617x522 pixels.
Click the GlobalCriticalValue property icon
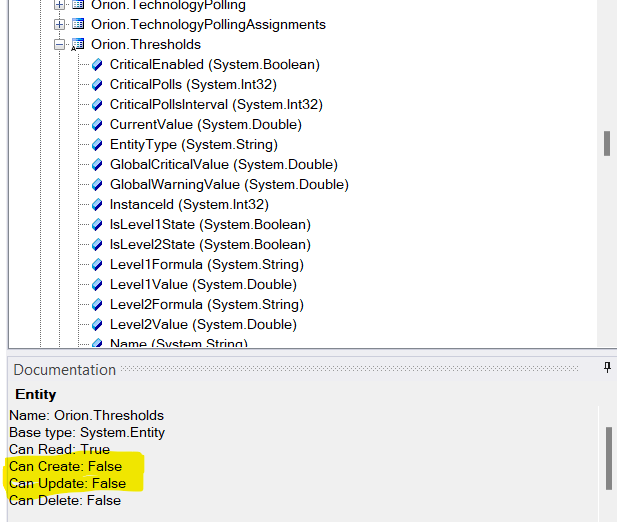coord(97,164)
